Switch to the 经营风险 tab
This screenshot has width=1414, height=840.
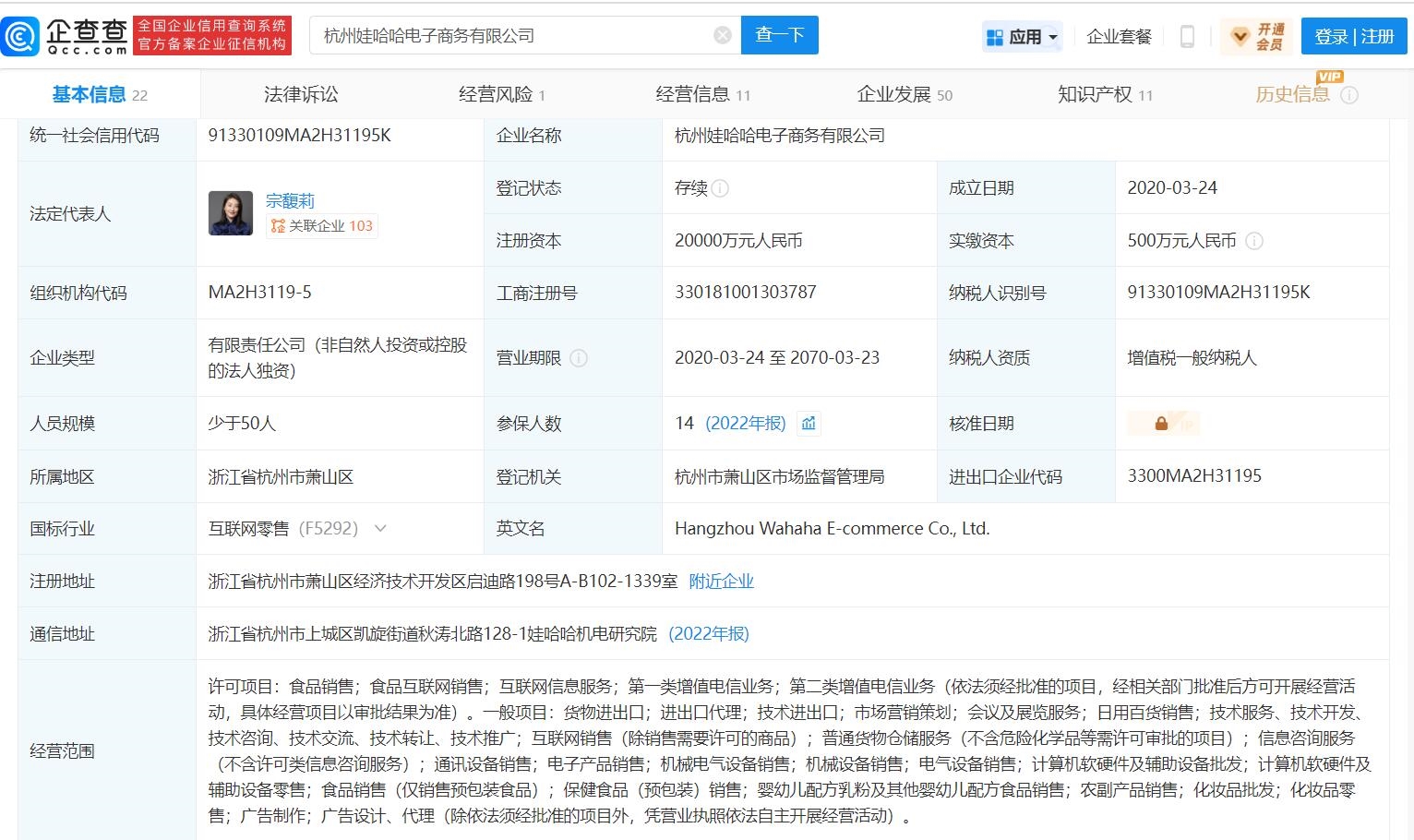[x=502, y=94]
